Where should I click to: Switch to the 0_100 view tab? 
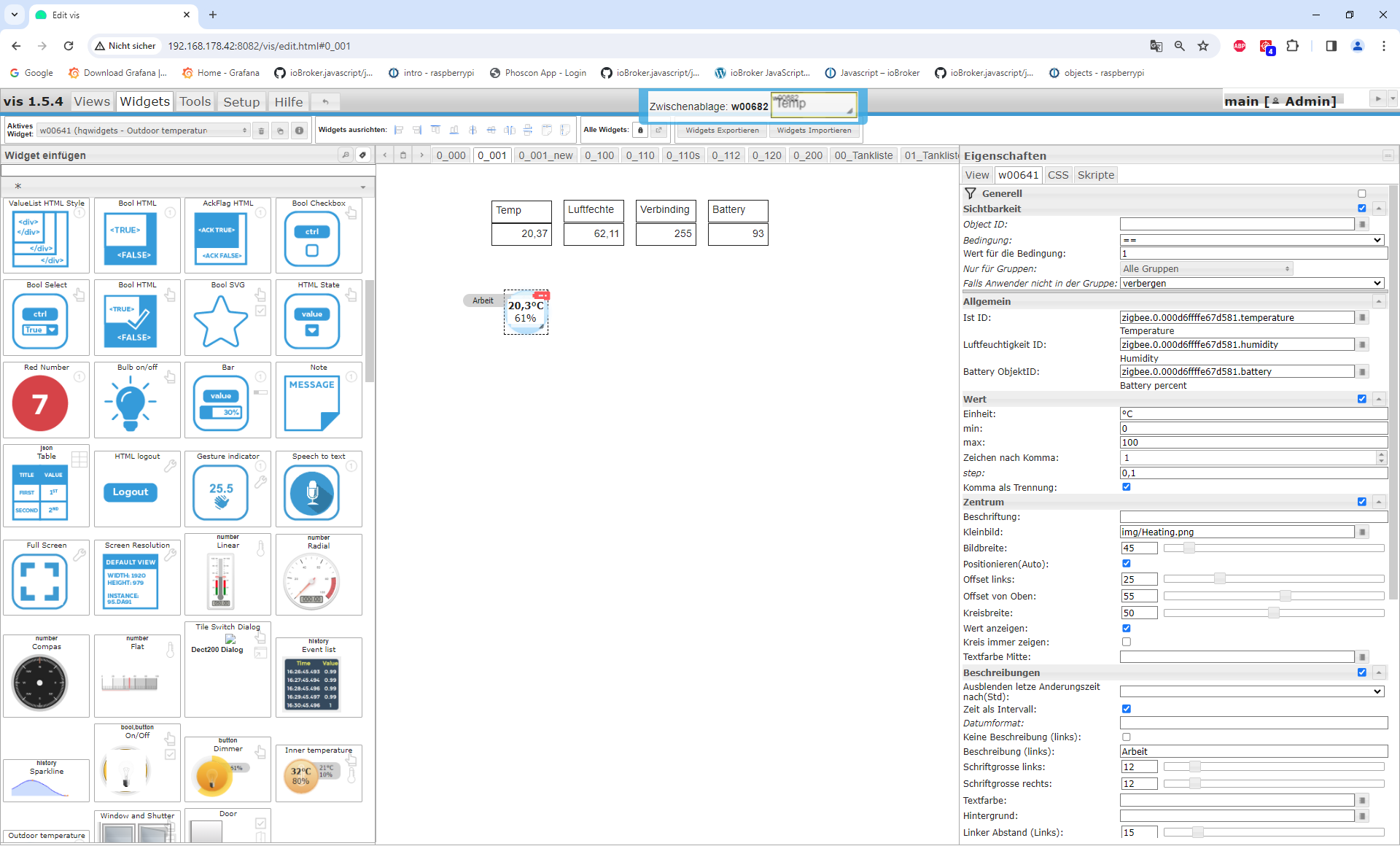[599, 155]
